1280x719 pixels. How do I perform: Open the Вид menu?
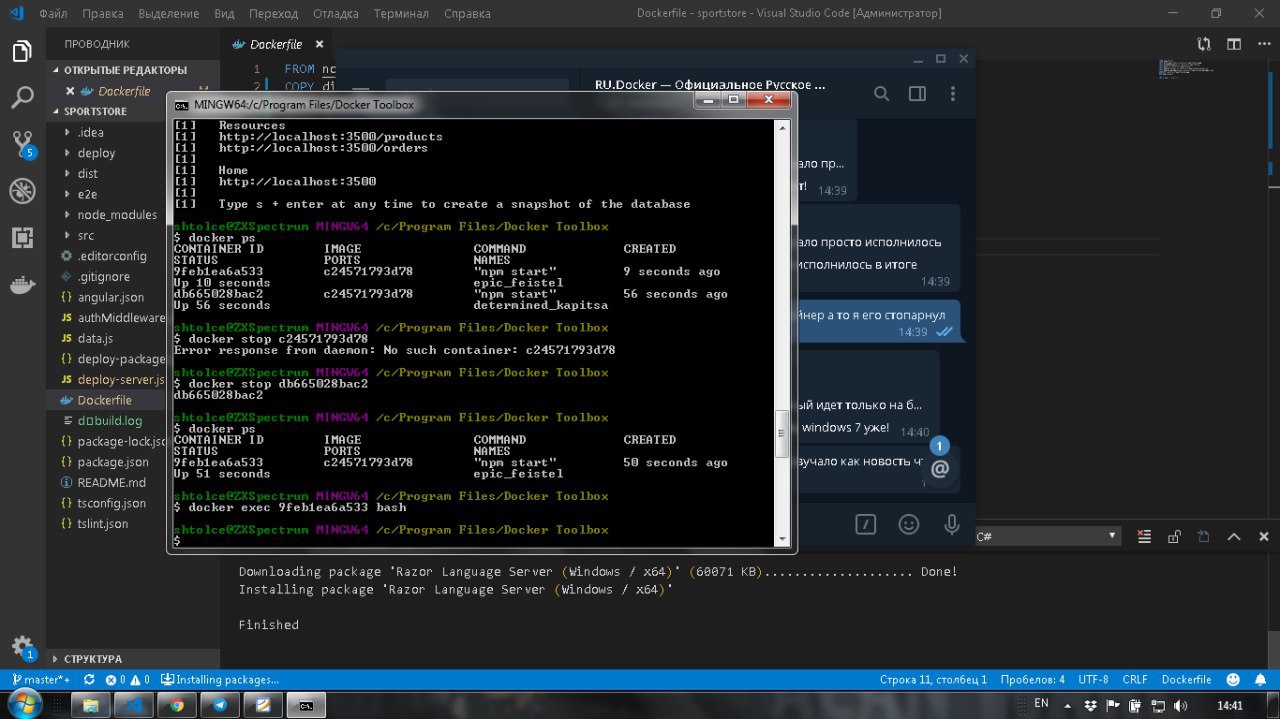[224, 13]
